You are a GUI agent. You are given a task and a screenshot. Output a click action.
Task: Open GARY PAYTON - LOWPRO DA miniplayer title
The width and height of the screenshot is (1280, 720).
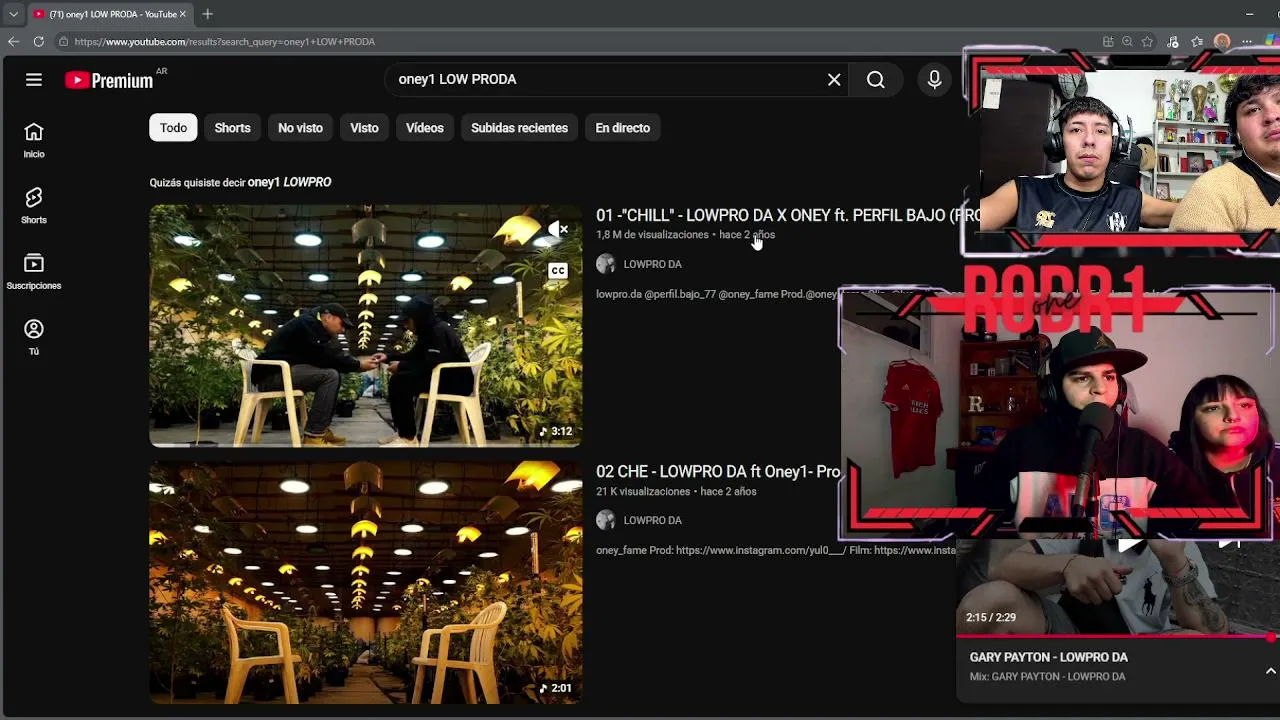[x=1048, y=657]
